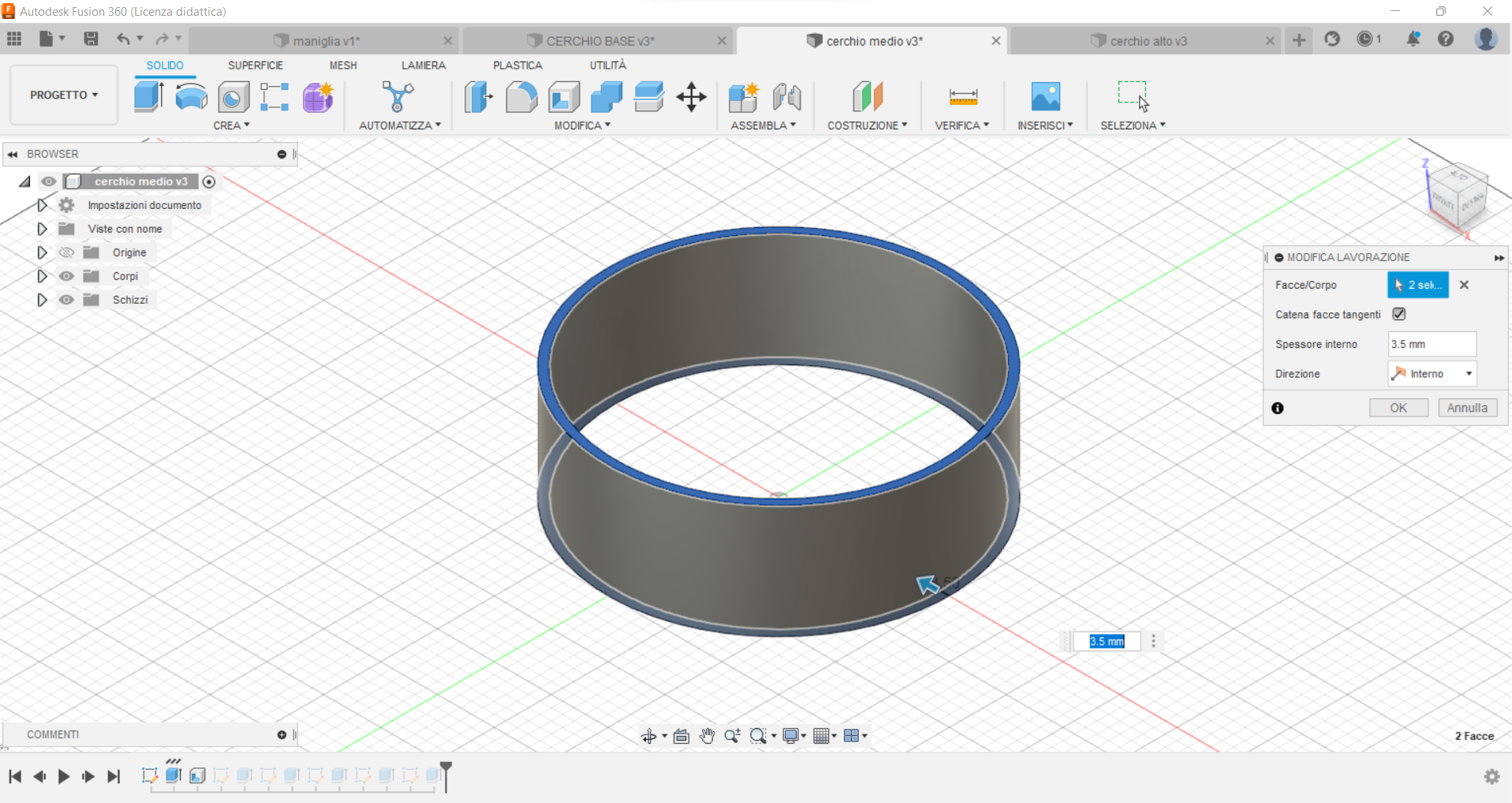
Task: Click the 3.5 mm thickness value field
Action: tap(1430, 343)
